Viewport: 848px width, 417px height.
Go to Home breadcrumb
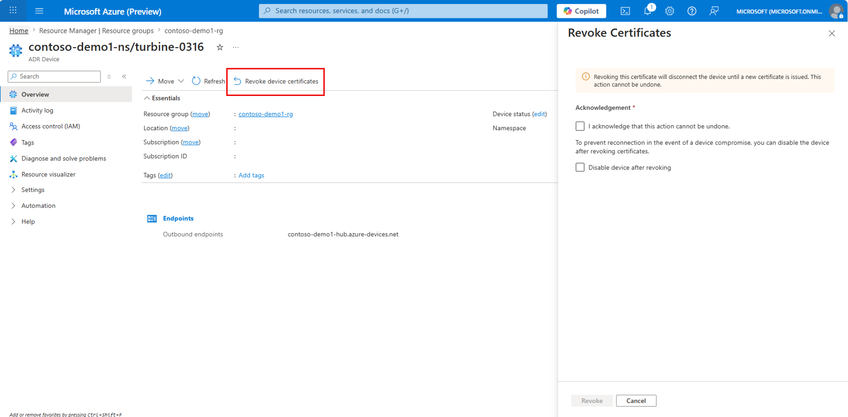[x=18, y=31]
